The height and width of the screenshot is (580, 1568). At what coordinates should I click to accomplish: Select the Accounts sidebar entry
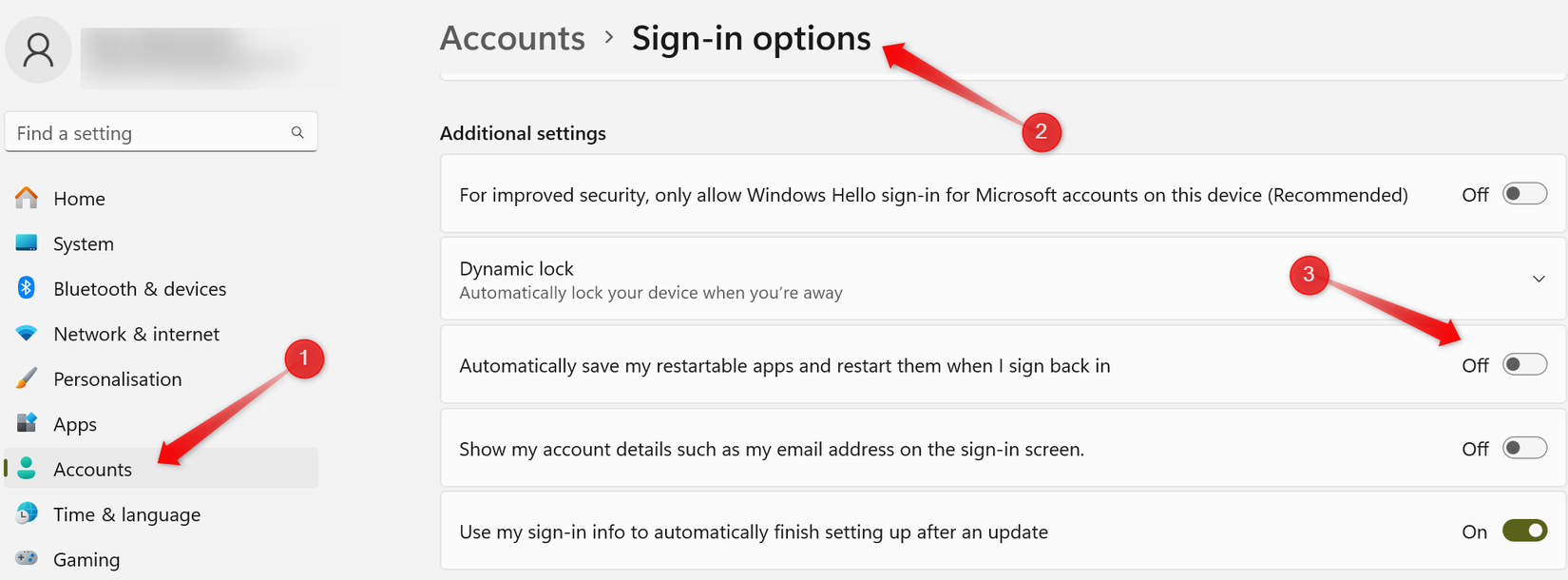pyautogui.click(x=92, y=469)
